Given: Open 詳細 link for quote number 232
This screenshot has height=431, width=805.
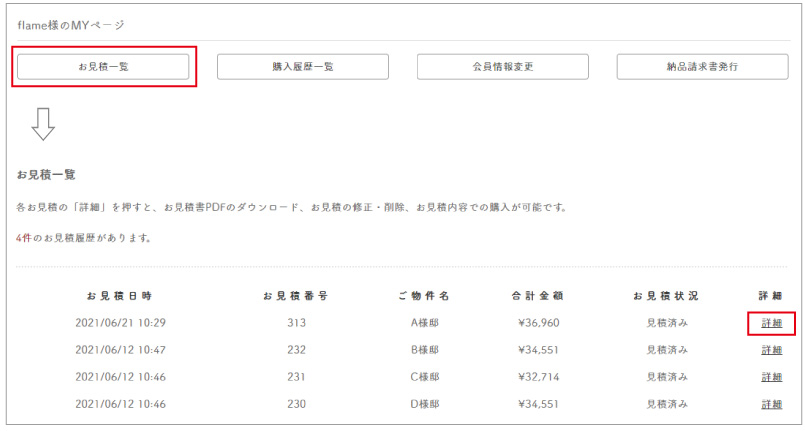Looking at the screenshot, I should (771, 350).
